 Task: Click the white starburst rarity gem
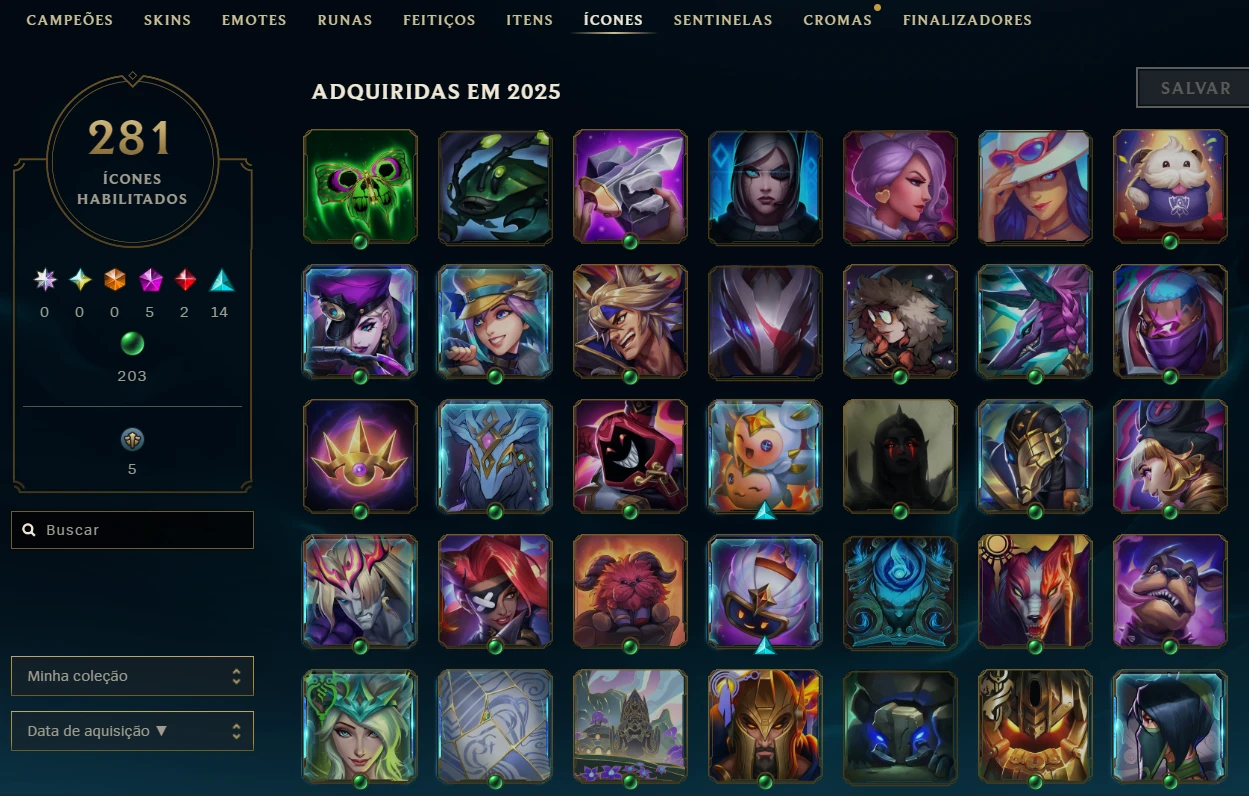(x=45, y=282)
